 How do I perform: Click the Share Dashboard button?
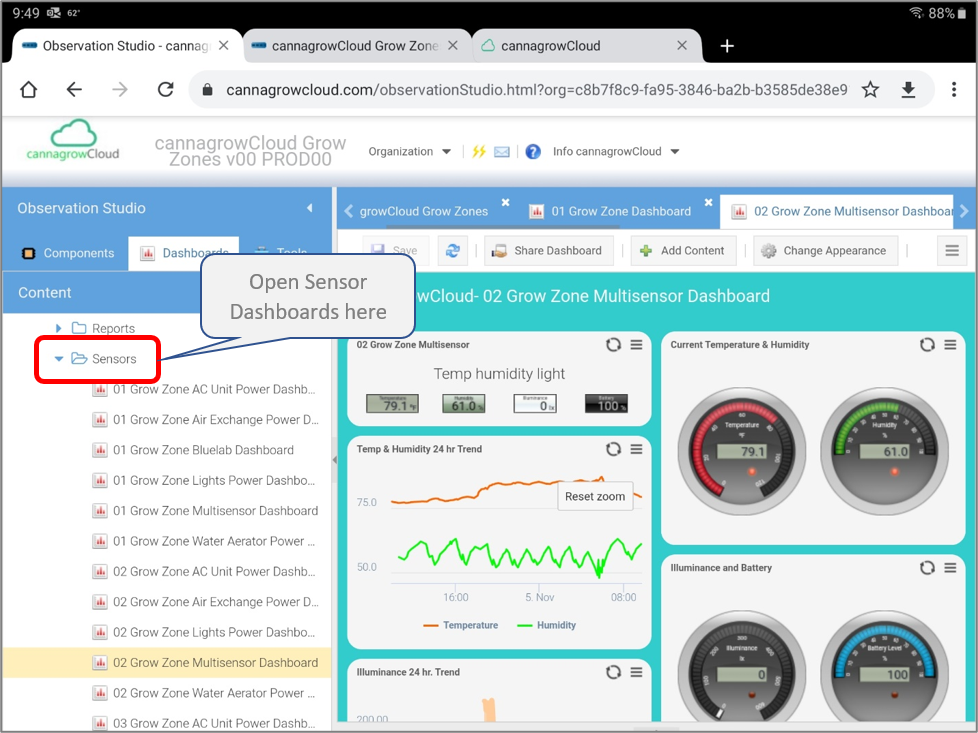547,251
